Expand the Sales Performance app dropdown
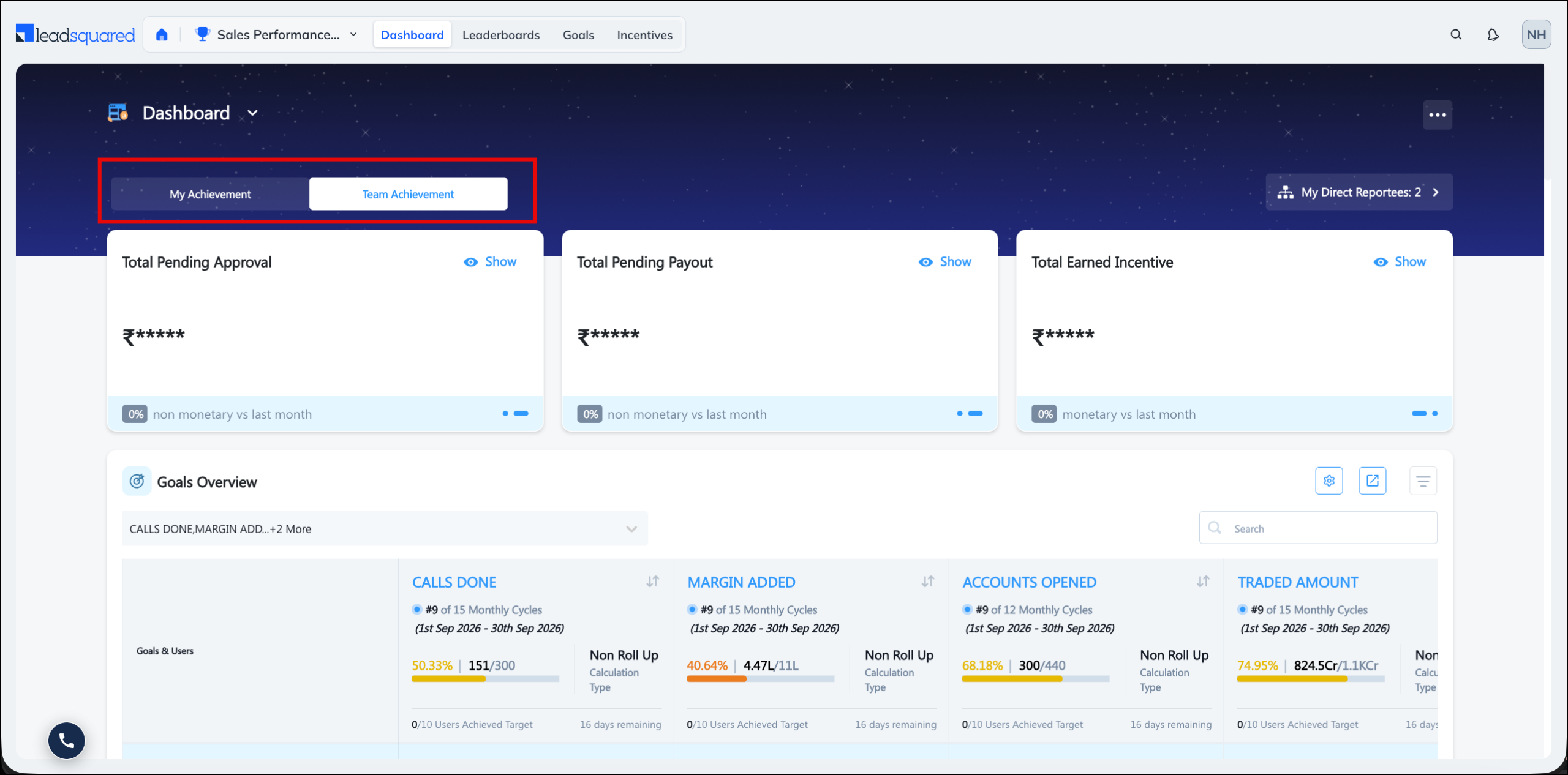The height and width of the screenshot is (775, 1568). tap(353, 35)
